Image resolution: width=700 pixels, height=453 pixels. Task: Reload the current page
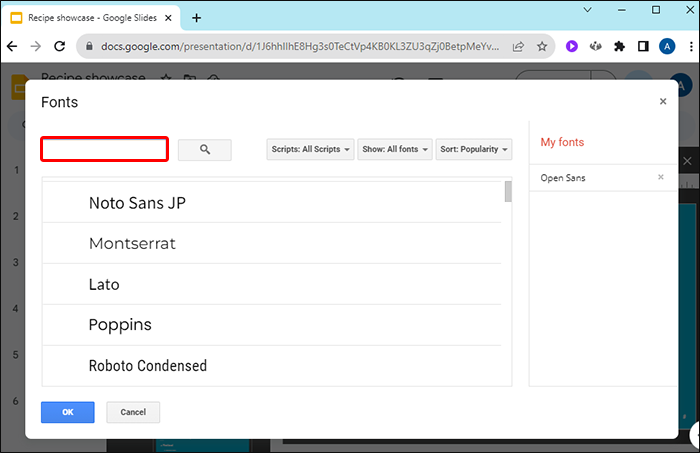(x=61, y=46)
